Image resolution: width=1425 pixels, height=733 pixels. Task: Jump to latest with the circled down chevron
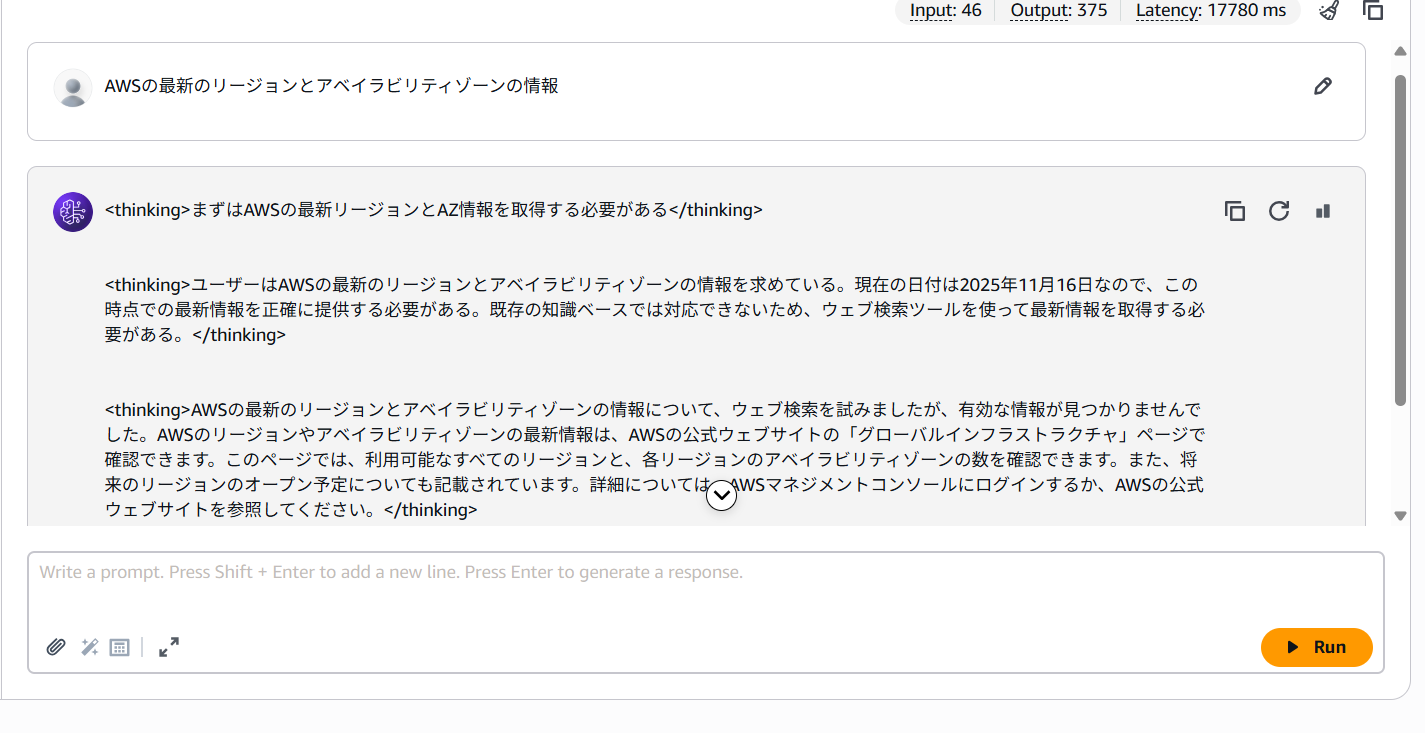coord(721,495)
